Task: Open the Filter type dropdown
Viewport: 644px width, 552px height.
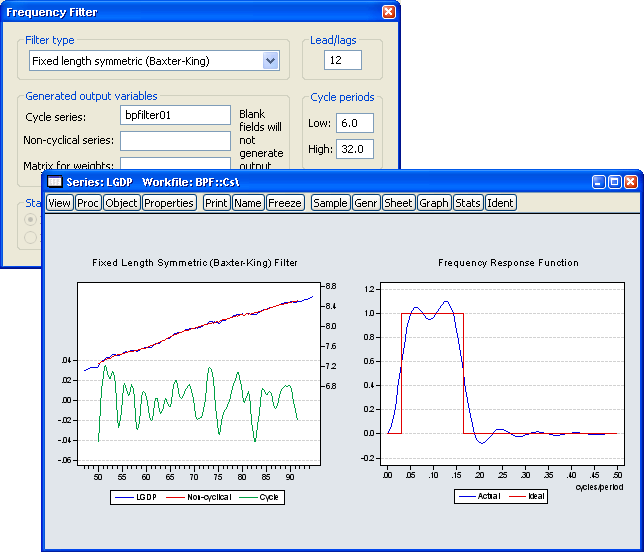Action: click(x=270, y=61)
